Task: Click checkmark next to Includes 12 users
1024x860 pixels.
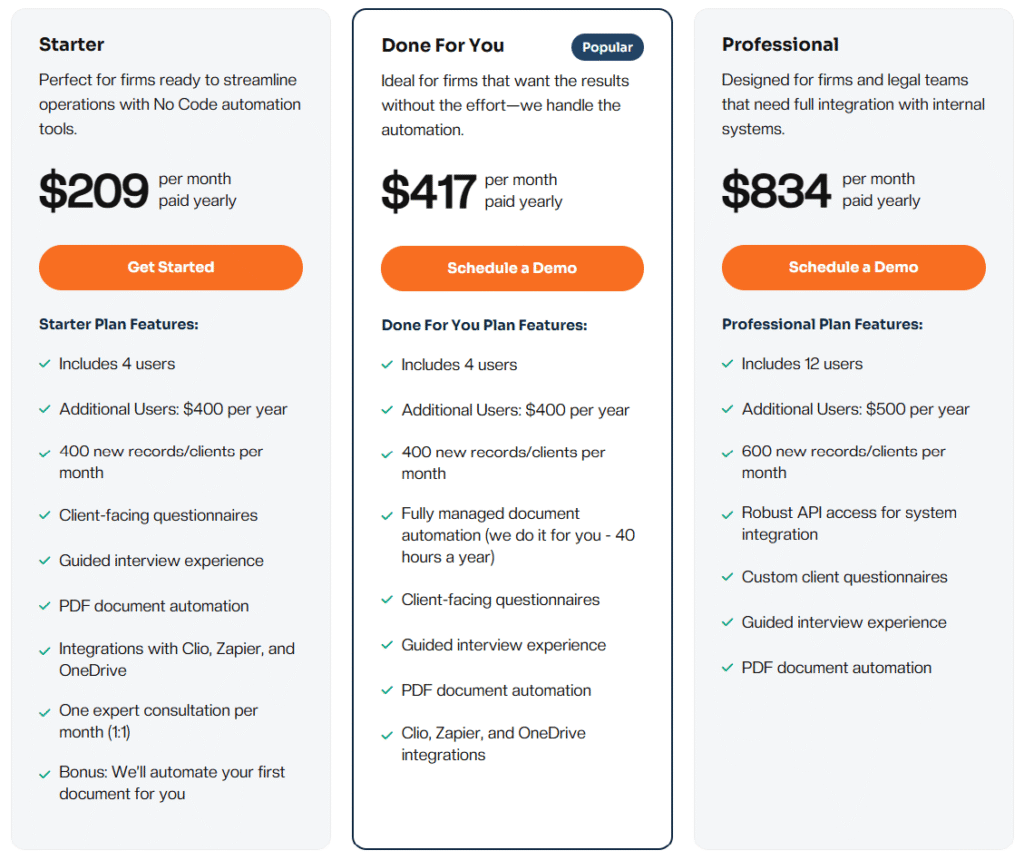Action: tap(728, 364)
